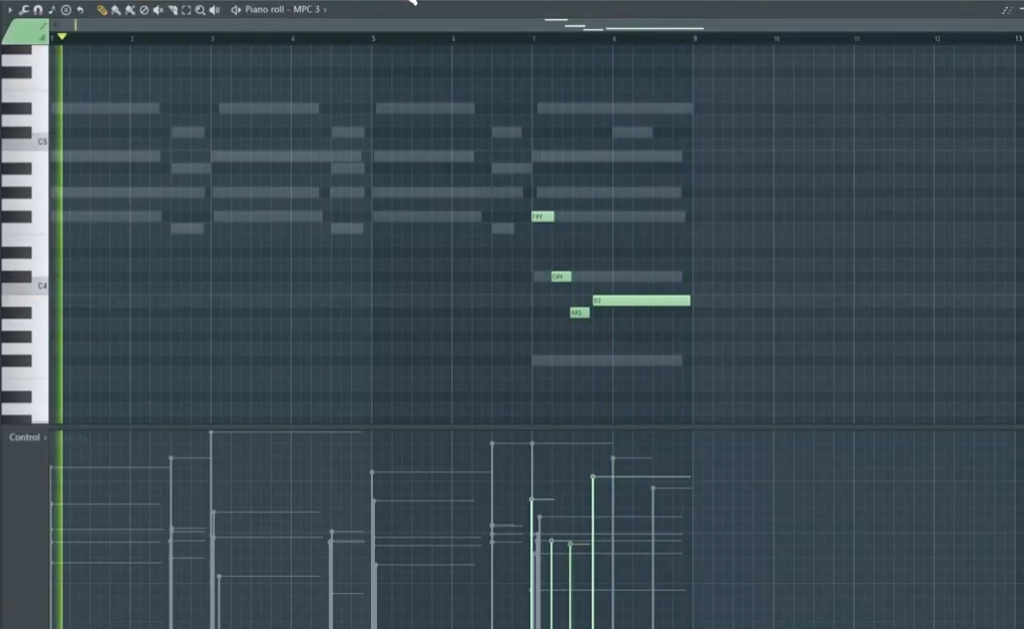
Task: Click the green portamento curve icon
Action: pyautogui.click(x=43, y=25)
